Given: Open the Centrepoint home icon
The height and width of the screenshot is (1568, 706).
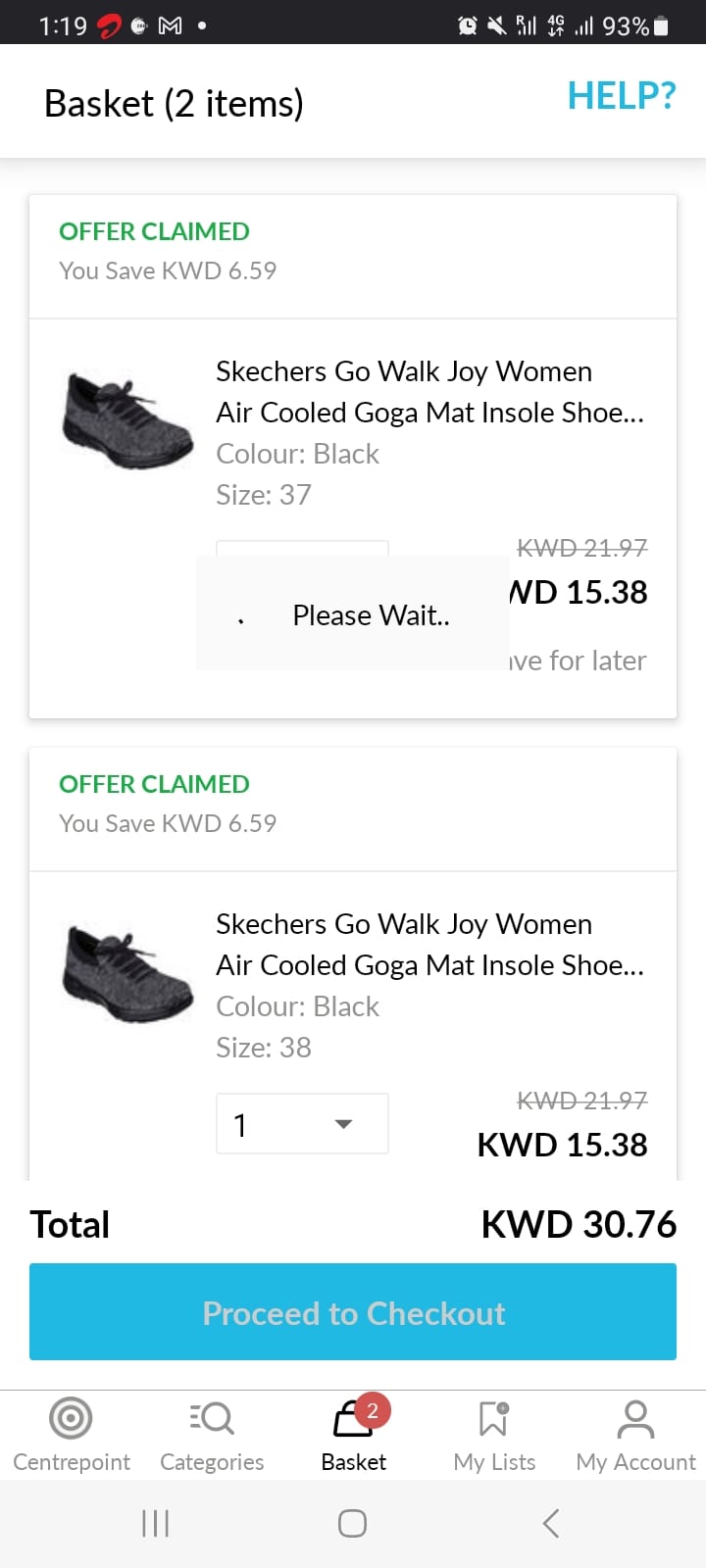Looking at the screenshot, I should click(71, 1418).
